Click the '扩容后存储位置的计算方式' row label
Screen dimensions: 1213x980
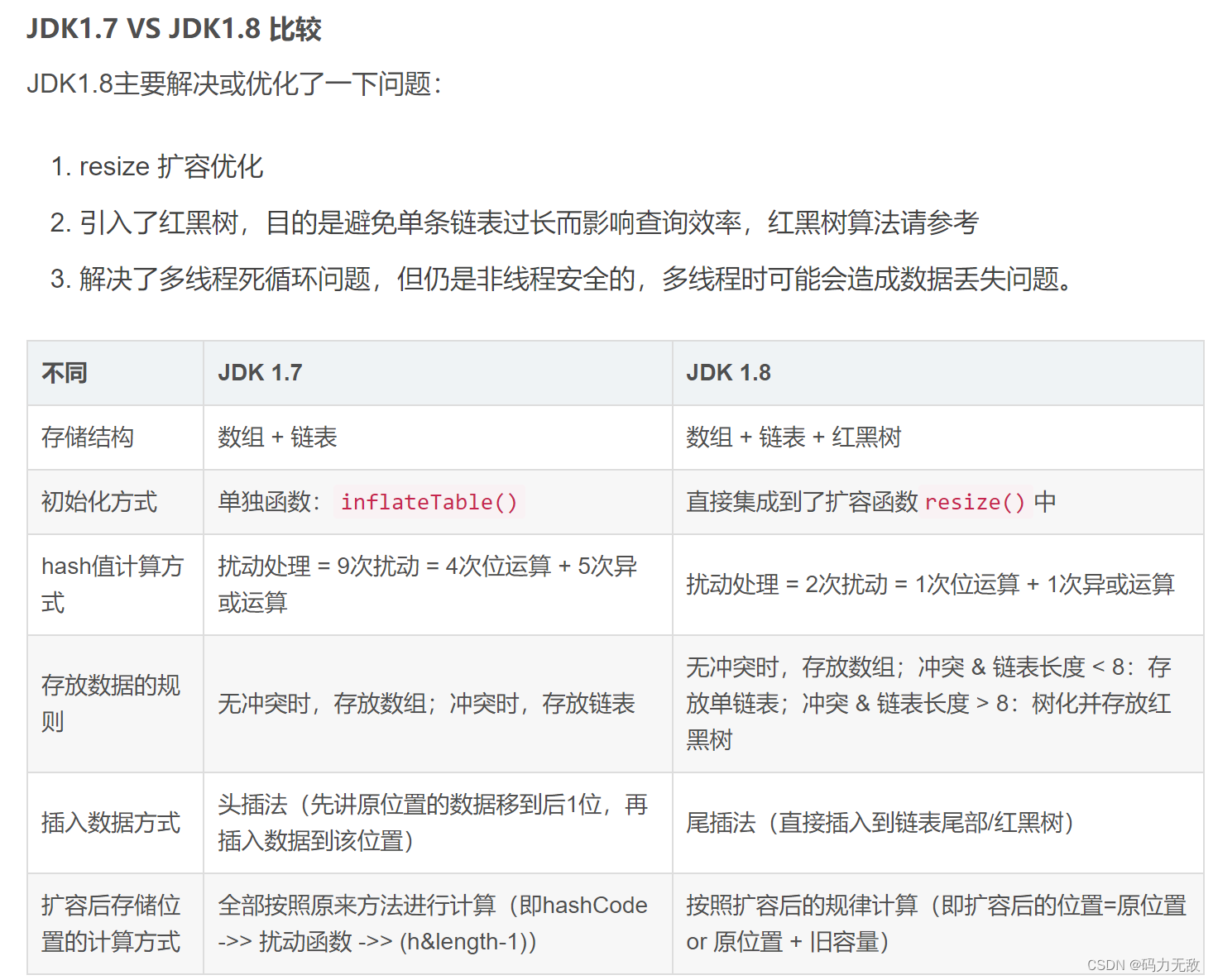115,924
